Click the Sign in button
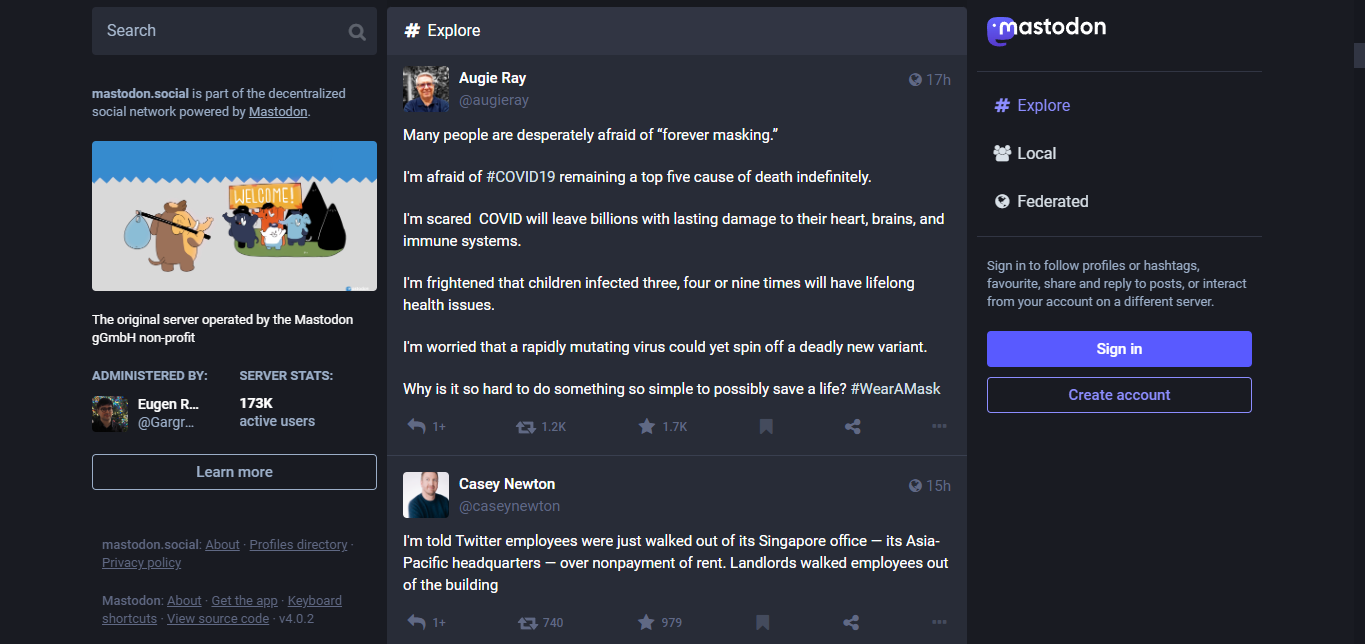Image resolution: width=1365 pixels, height=644 pixels. pos(1119,349)
